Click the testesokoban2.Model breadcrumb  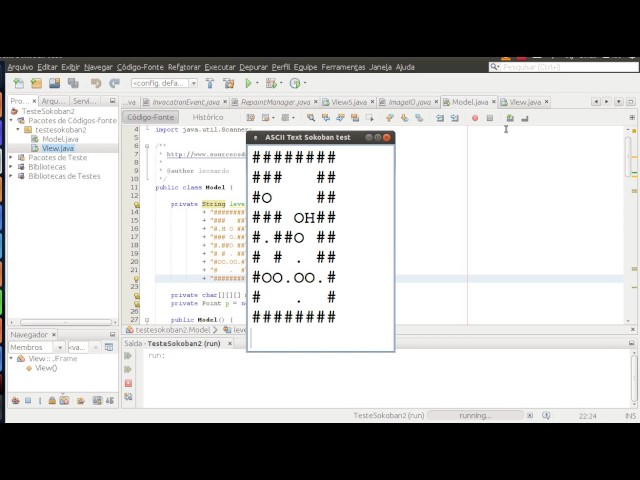point(173,330)
